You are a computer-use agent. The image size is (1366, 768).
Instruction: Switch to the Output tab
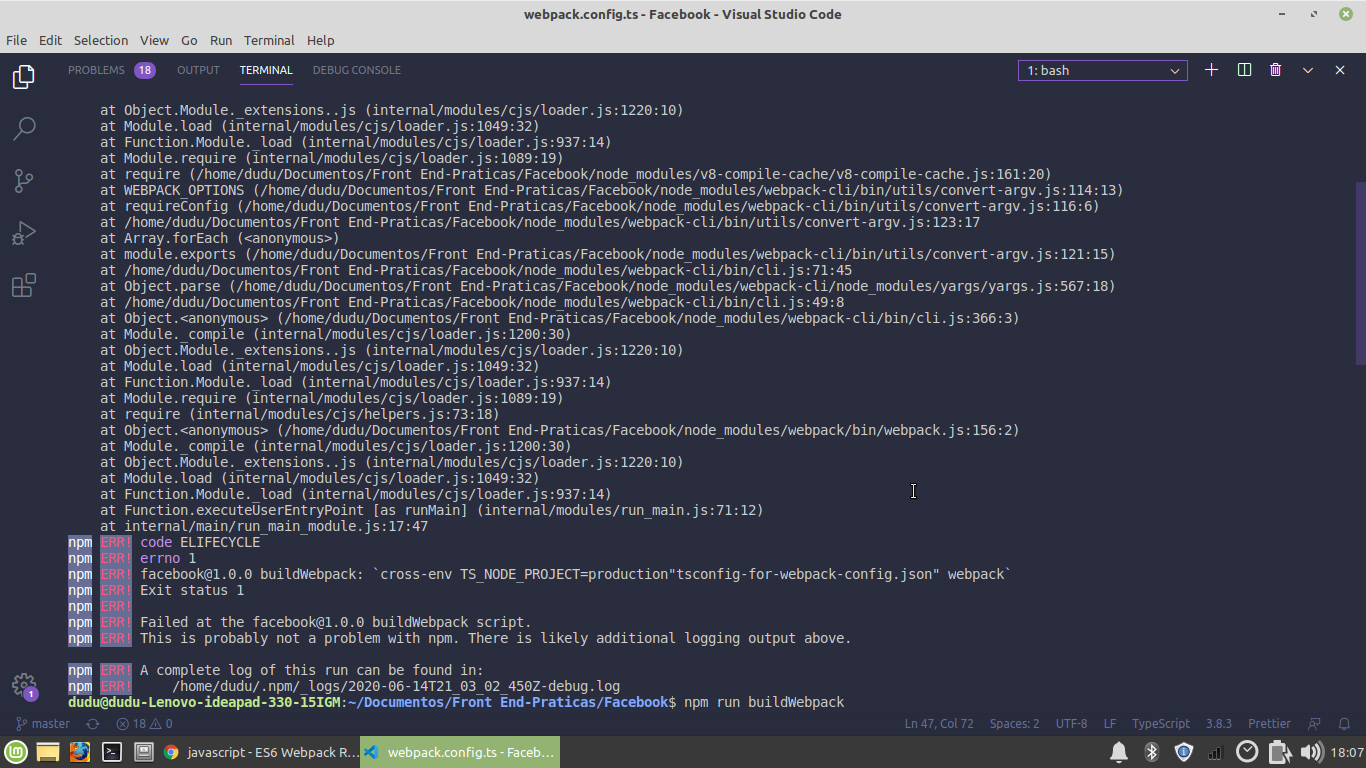click(198, 70)
